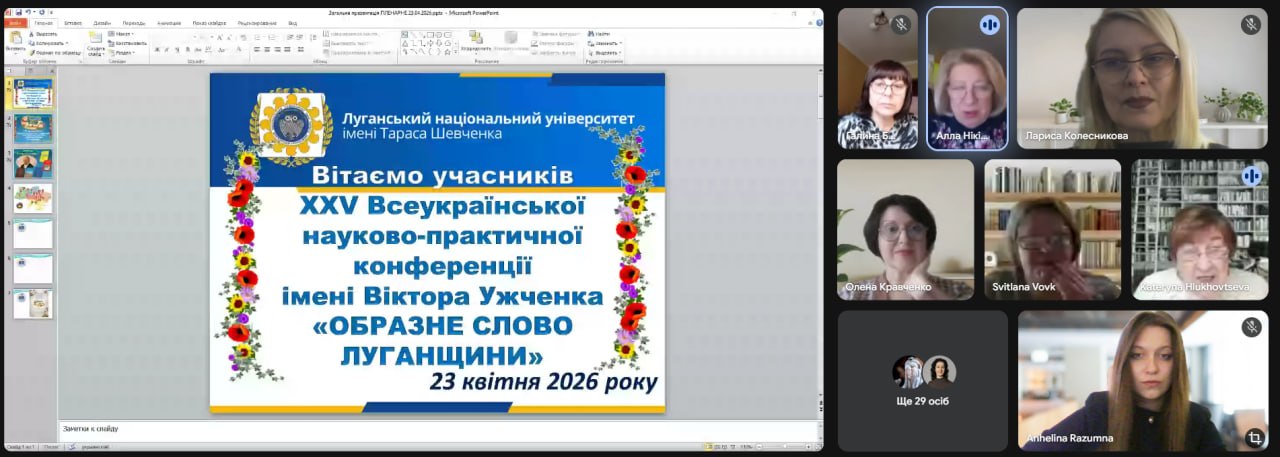Click the Paste (Вставить) clipboard icon
Screen dimensions: 1280x457
(15, 39)
